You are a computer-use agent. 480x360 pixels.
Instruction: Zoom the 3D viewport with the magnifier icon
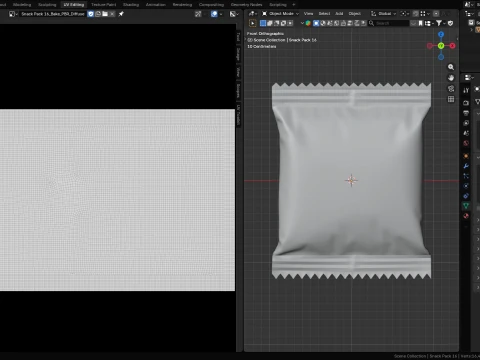point(451,67)
